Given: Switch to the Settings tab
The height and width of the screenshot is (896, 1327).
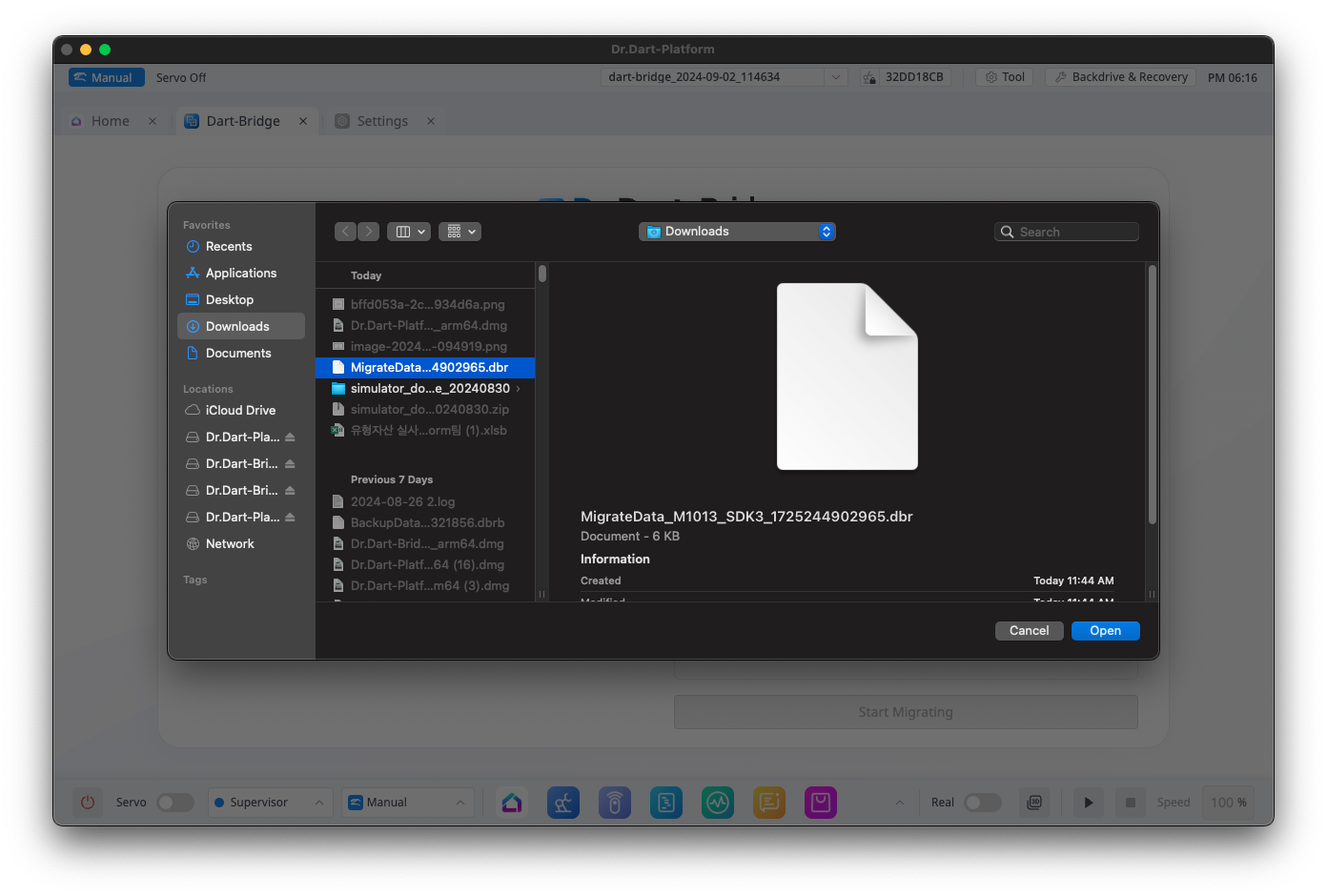Looking at the screenshot, I should (x=382, y=121).
